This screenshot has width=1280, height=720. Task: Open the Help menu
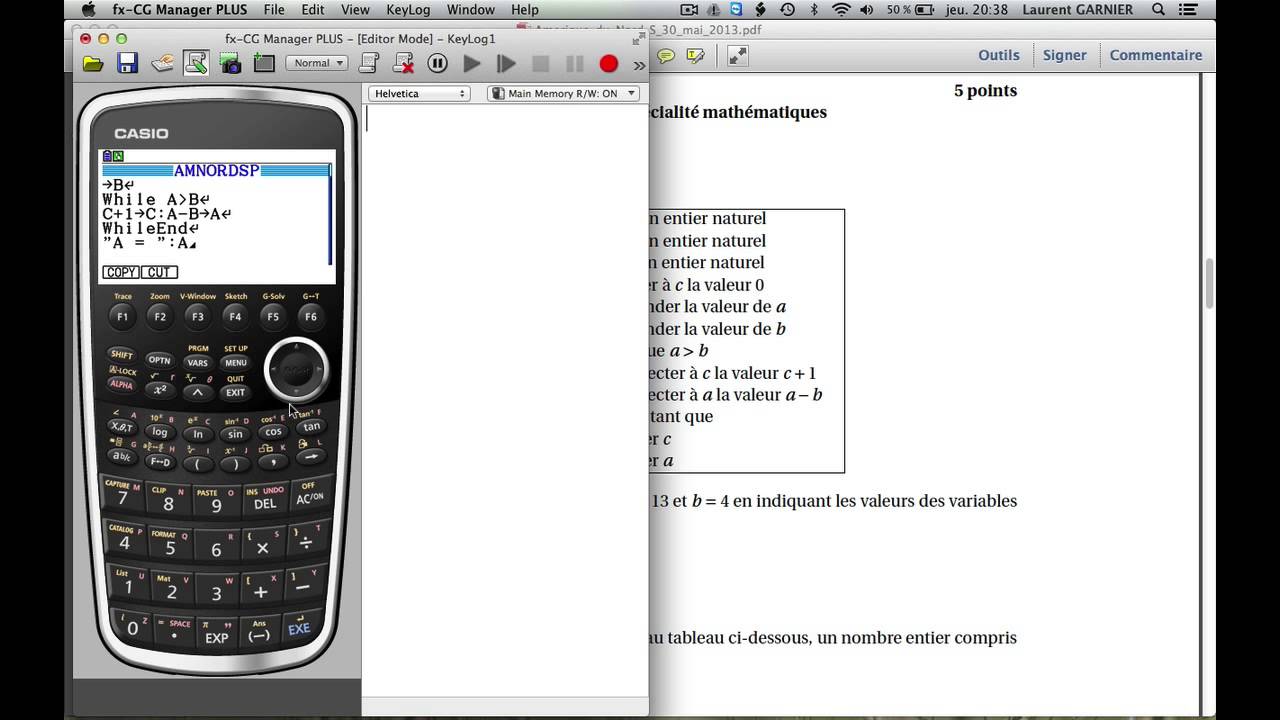click(525, 10)
